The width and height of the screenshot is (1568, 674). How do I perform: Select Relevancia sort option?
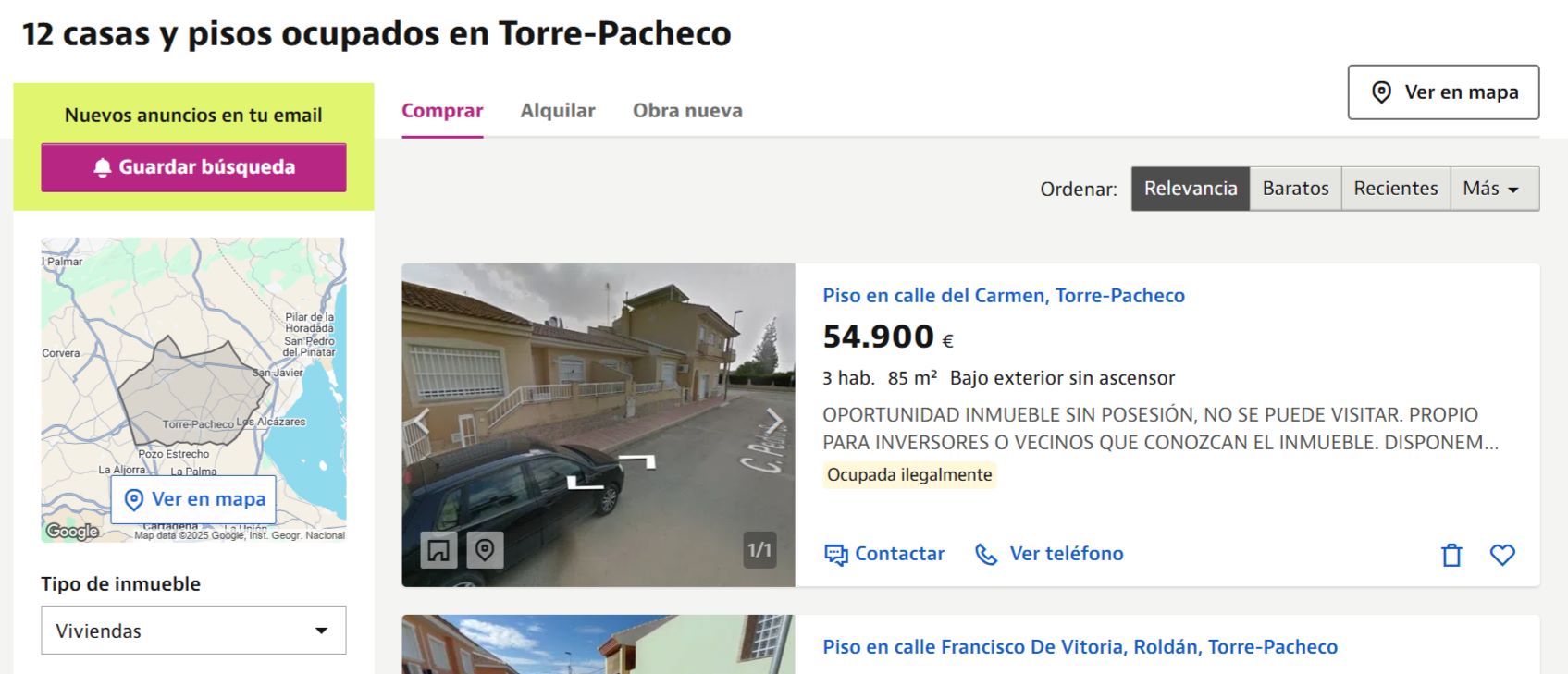pos(1191,189)
